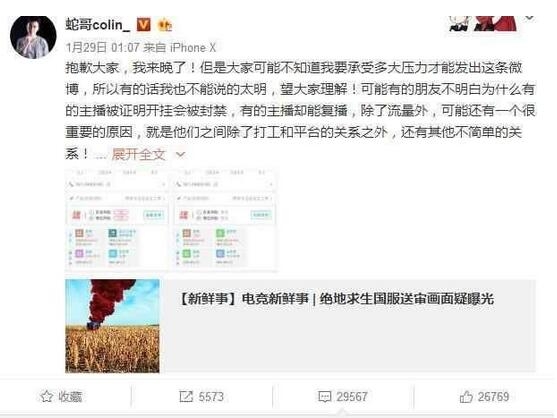Open the wheat field article thumbnail
Image resolution: width=557 pixels, height=418 pixels.
pos(112,326)
